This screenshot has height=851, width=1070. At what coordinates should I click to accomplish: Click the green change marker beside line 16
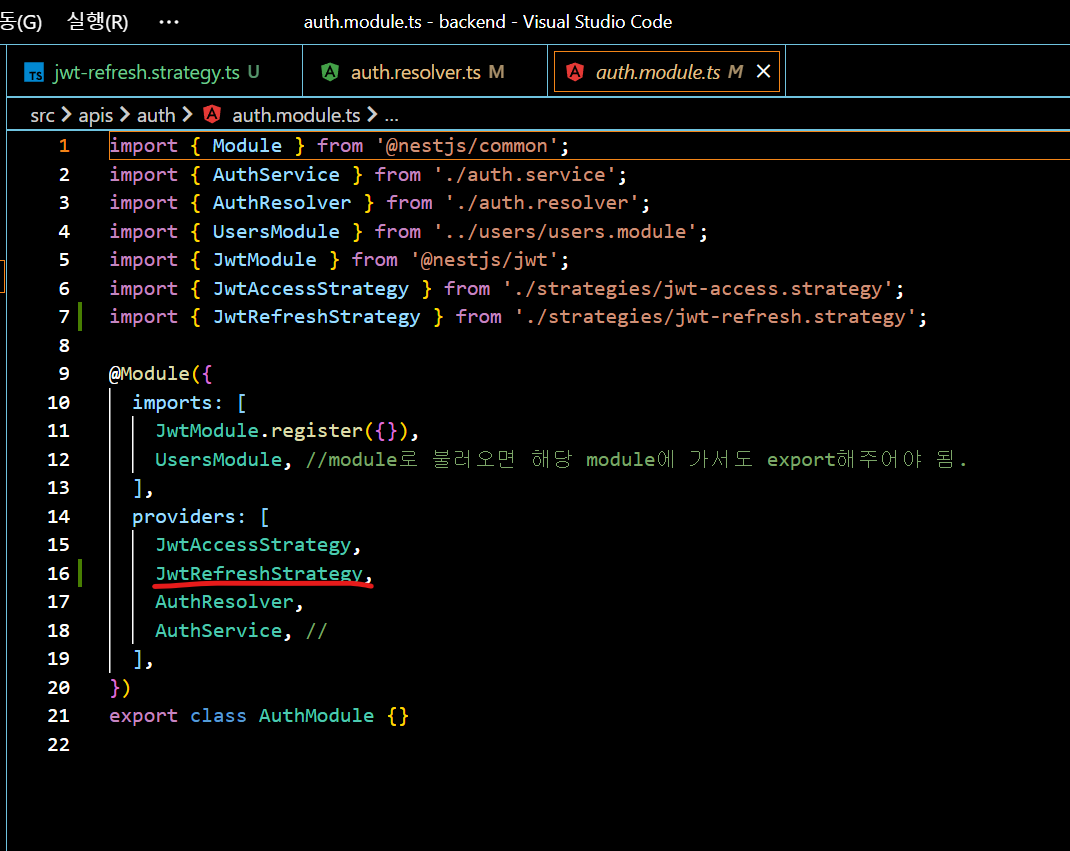81,573
